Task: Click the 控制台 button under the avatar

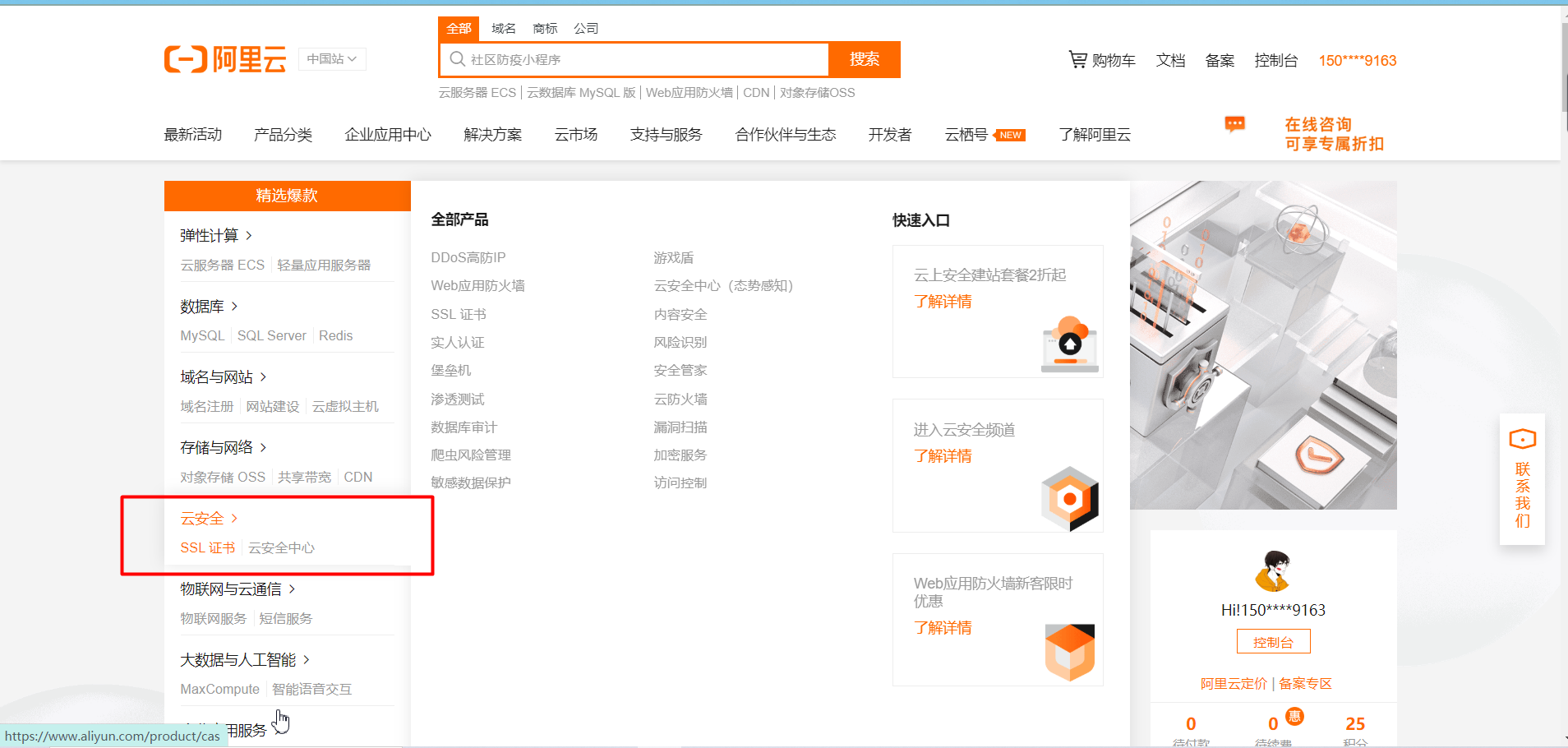Action: 1273,642
